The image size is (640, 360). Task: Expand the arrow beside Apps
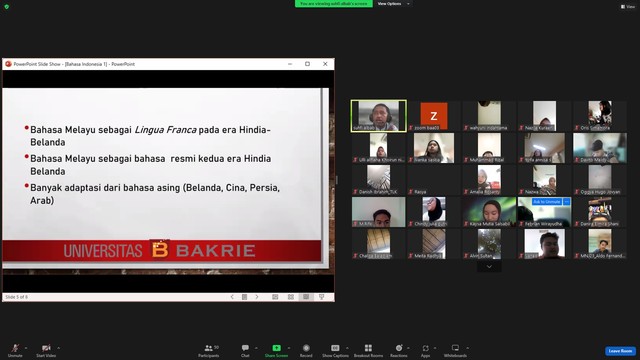pyautogui.click(x=435, y=348)
